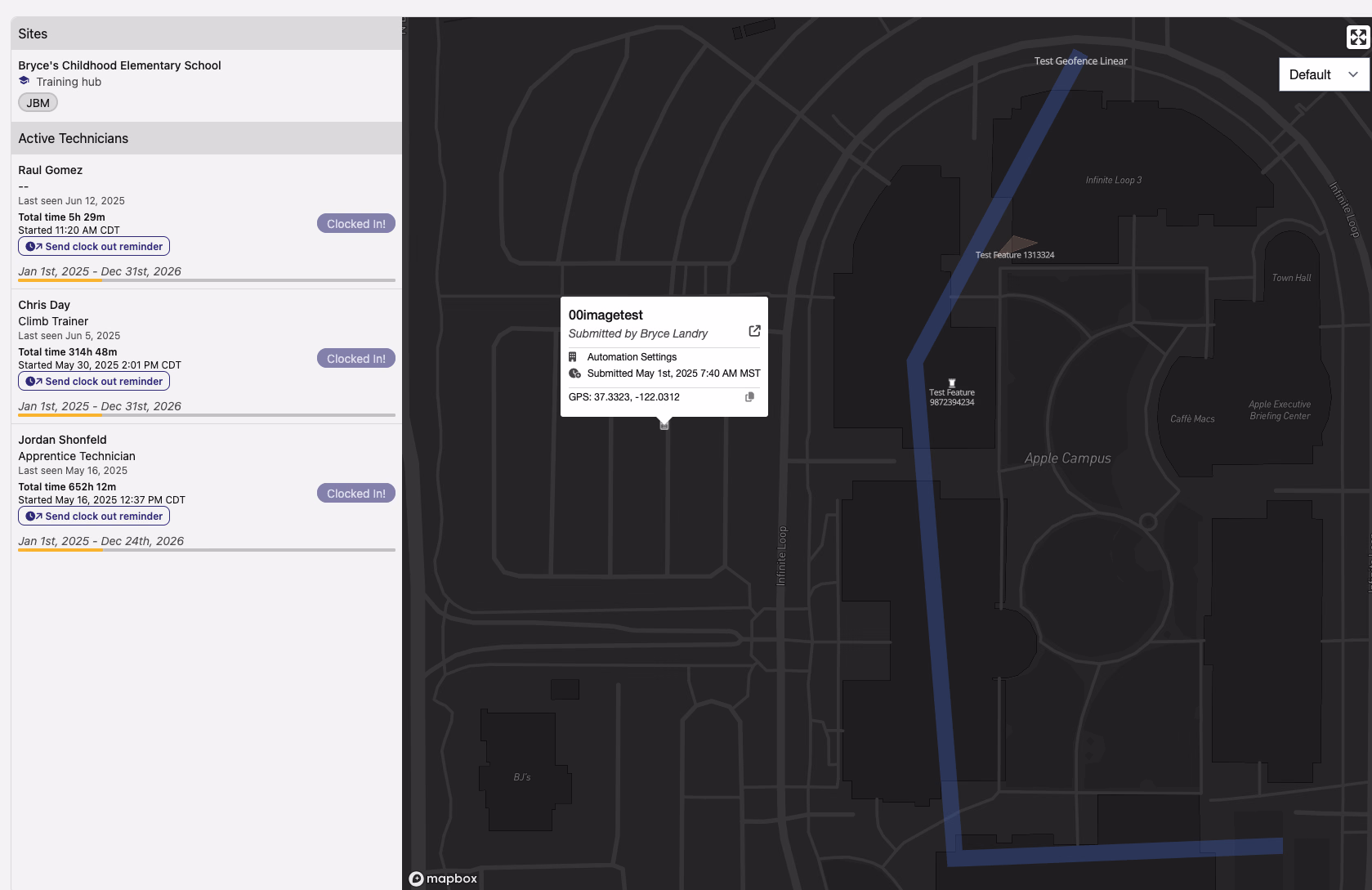Click GPS: 37.3323, -122.0312 text

click(624, 397)
